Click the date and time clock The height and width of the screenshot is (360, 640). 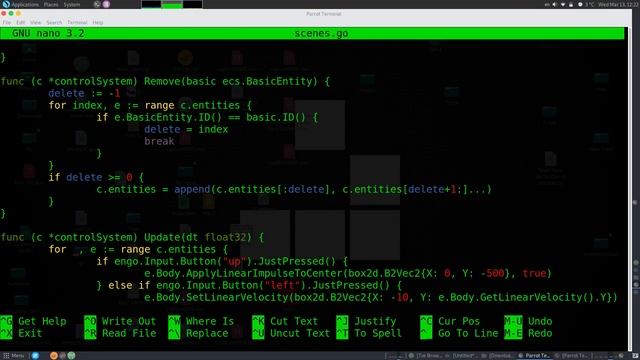pyautogui.click(x=618, y=4)
